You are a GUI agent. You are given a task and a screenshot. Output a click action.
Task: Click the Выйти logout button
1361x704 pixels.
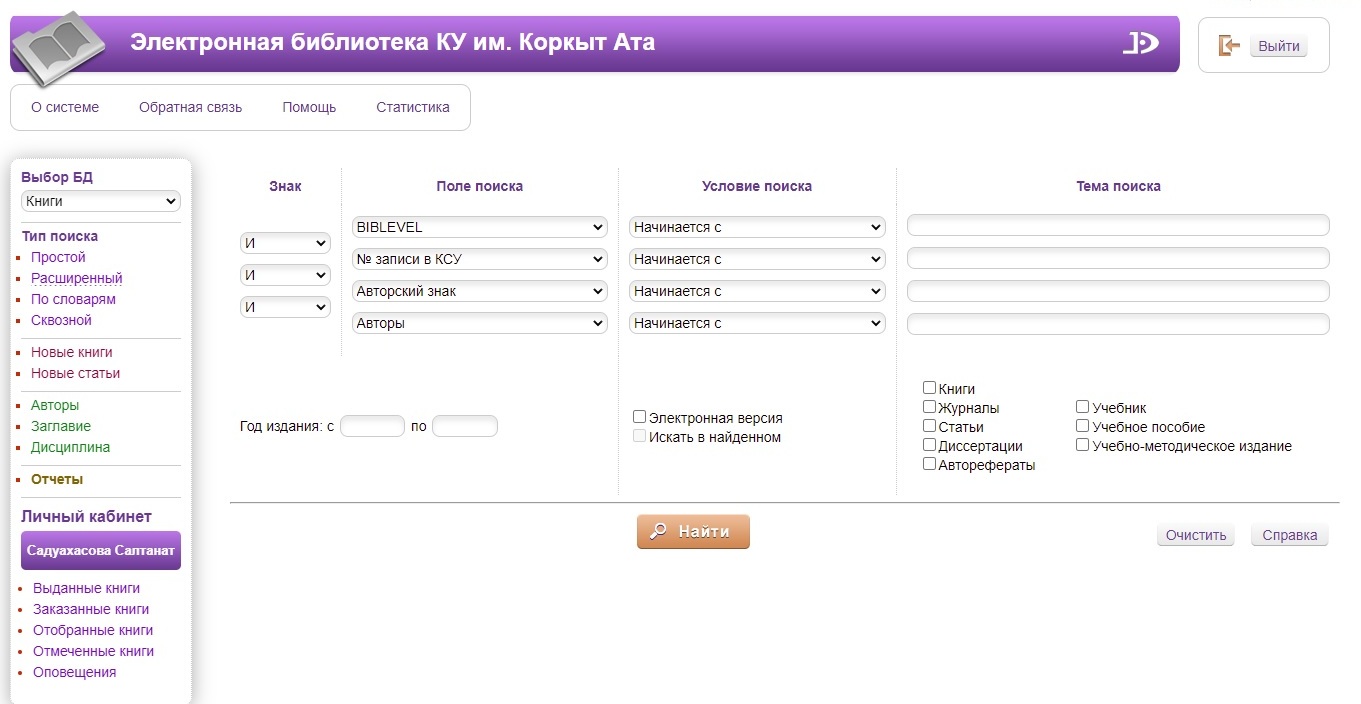click(x=1278, y=46)
